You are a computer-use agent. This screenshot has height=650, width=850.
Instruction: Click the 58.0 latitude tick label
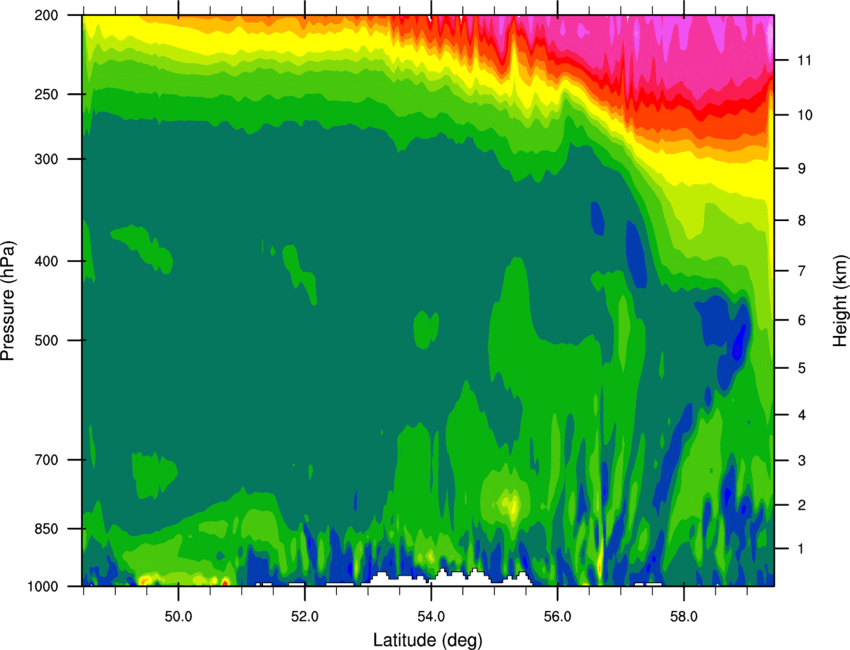[684, 617]
